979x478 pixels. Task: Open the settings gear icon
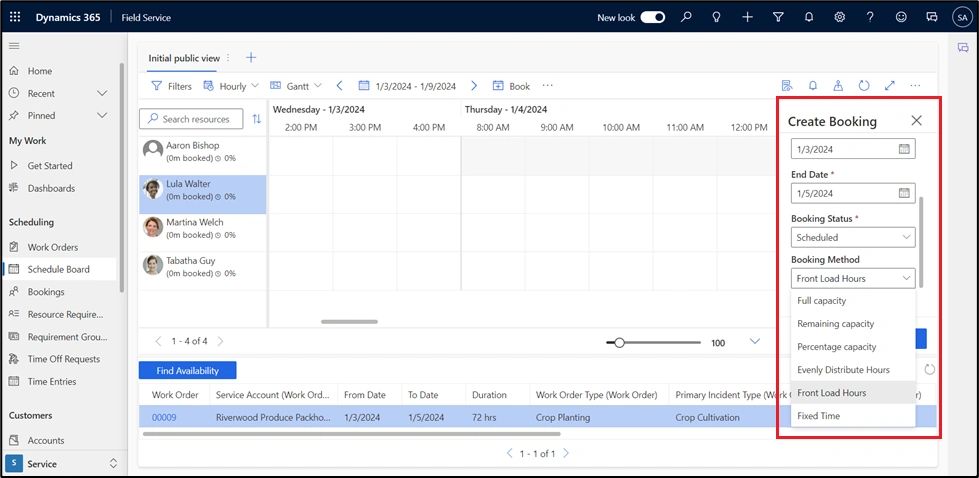click(x=840, y=17)
